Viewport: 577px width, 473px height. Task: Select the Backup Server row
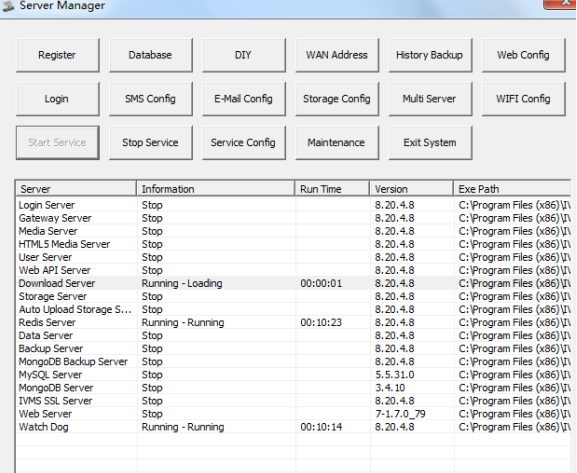[294, 349]
